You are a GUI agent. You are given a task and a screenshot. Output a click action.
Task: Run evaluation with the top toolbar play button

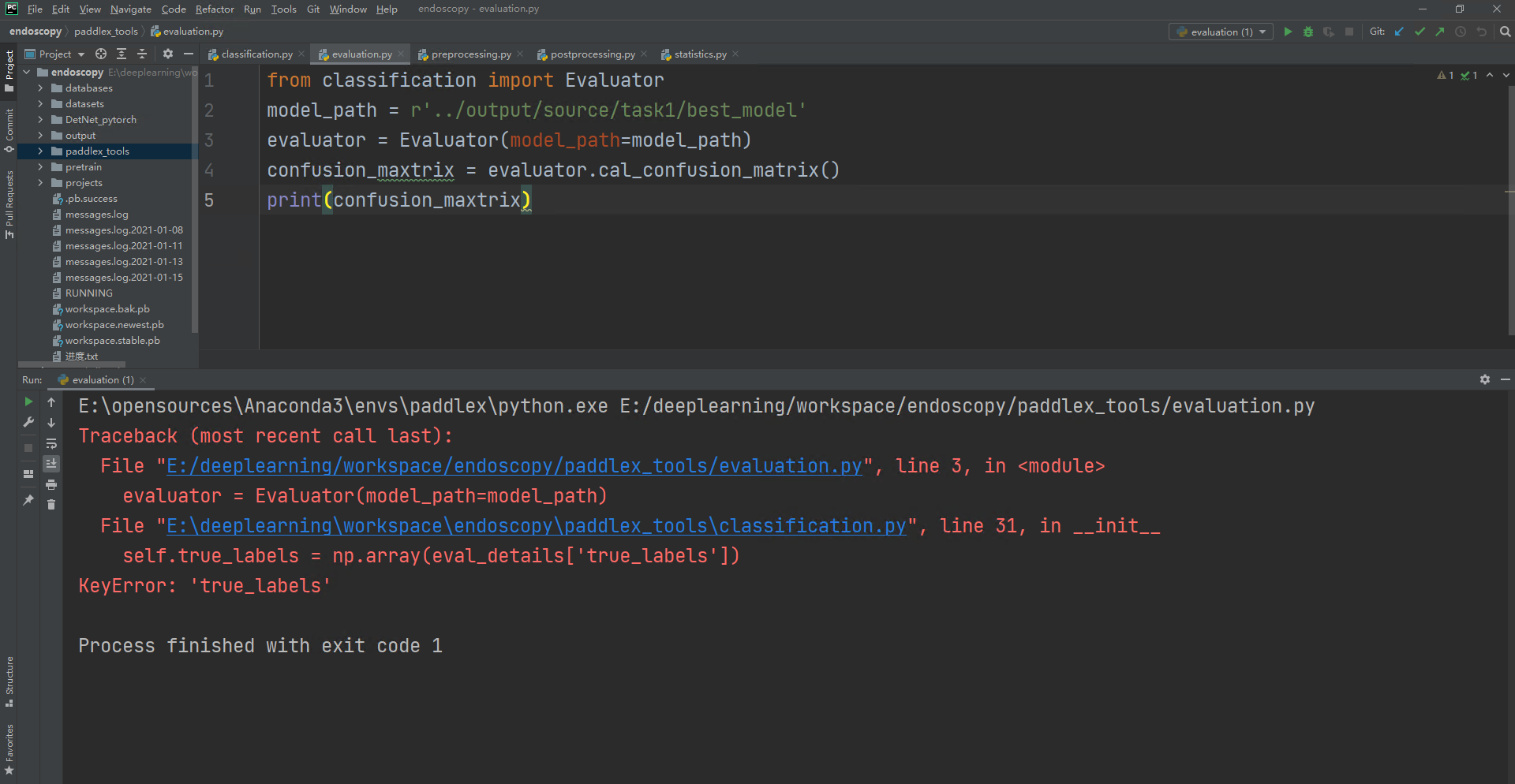point(1288,32)
